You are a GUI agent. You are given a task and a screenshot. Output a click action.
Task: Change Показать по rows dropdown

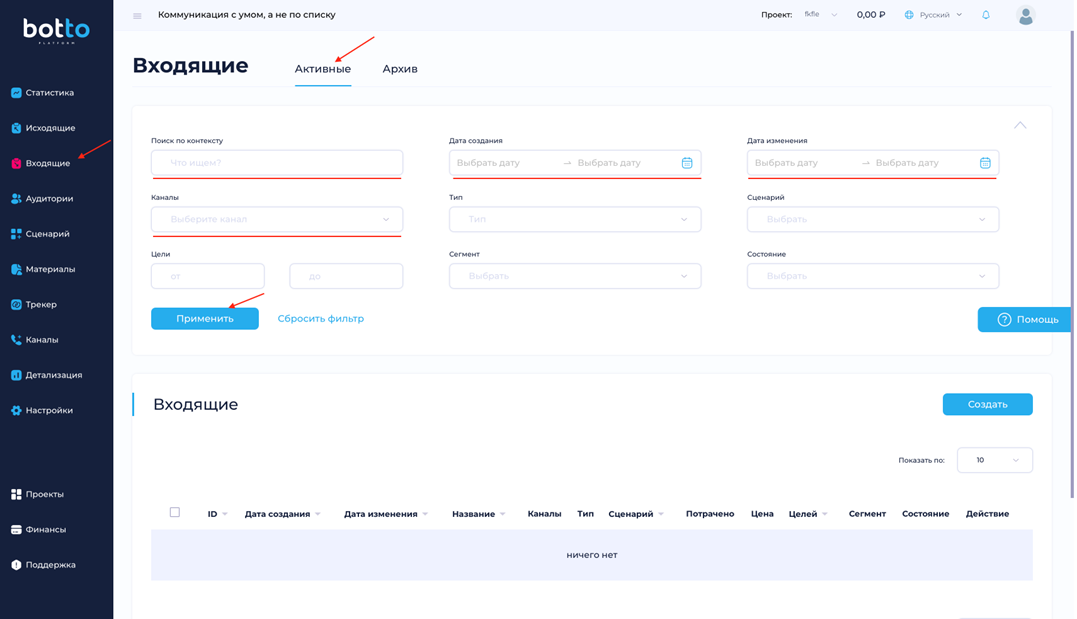coord(995,460)
